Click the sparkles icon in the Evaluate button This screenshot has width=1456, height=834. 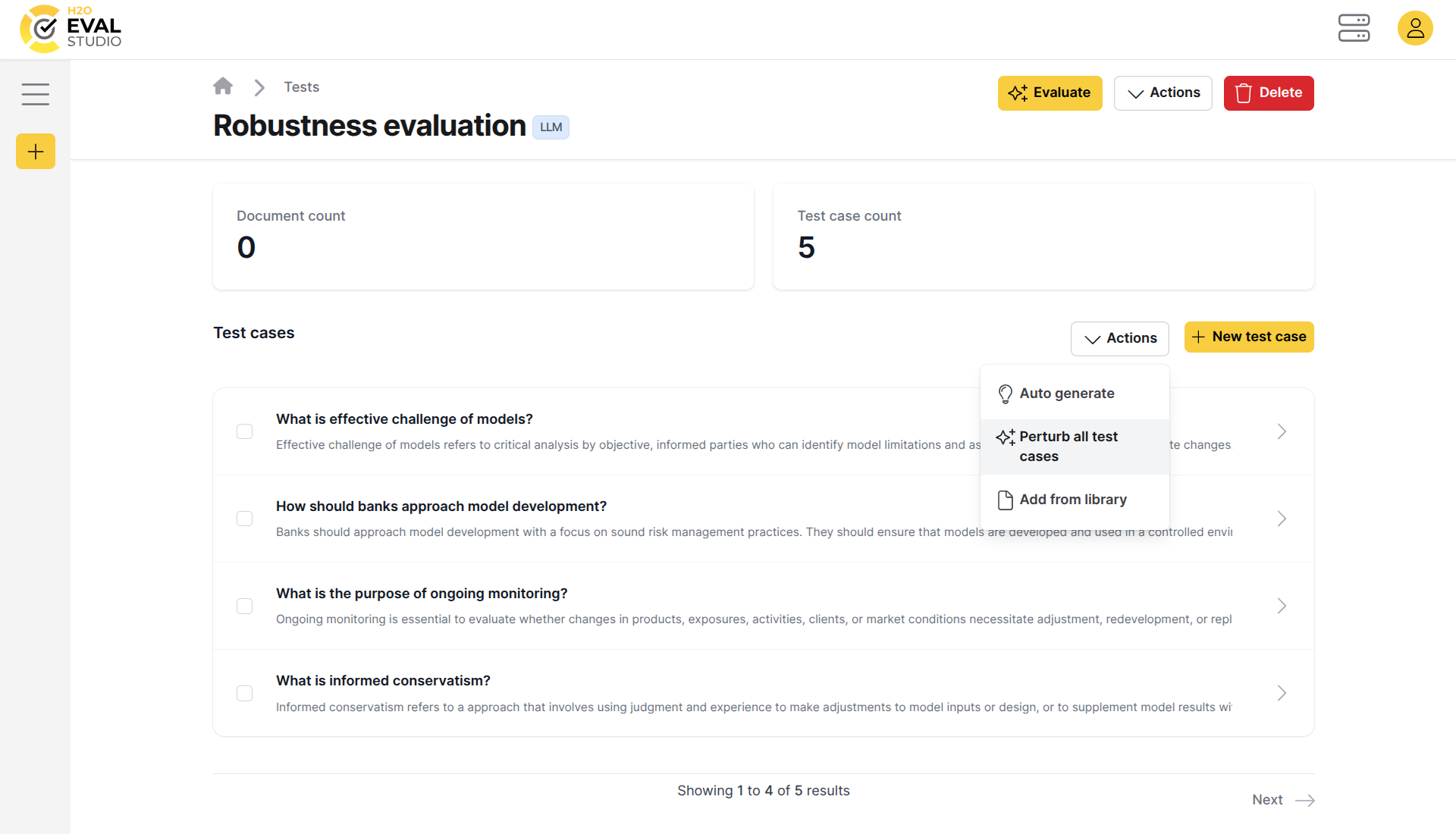tap(1018, 92)
